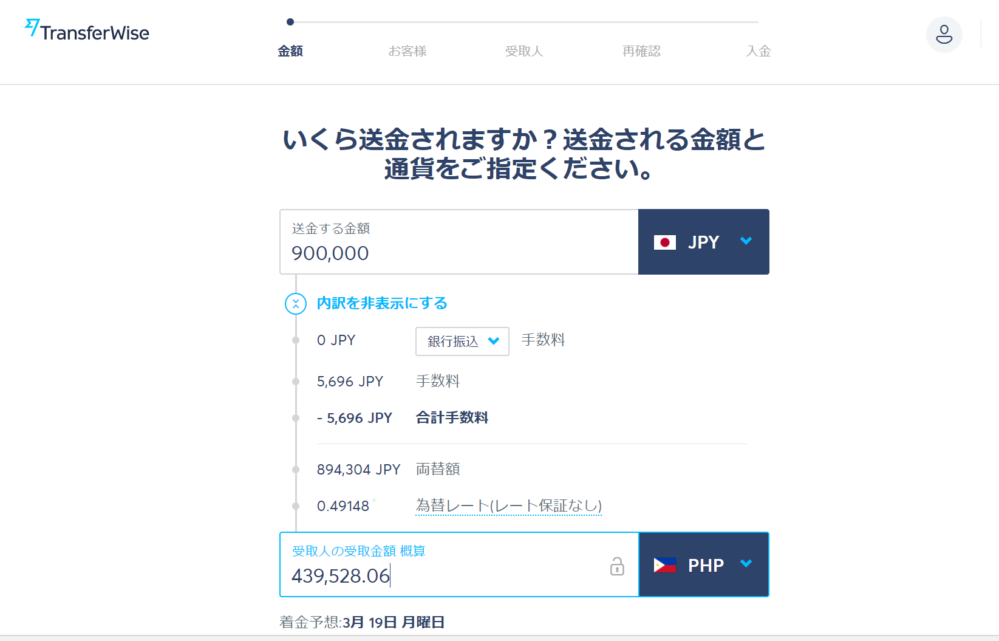Screen dimensions: 999x641
Task: Hide breakdown via 内訳を非表示にする link
Action: tap(382, 303)
